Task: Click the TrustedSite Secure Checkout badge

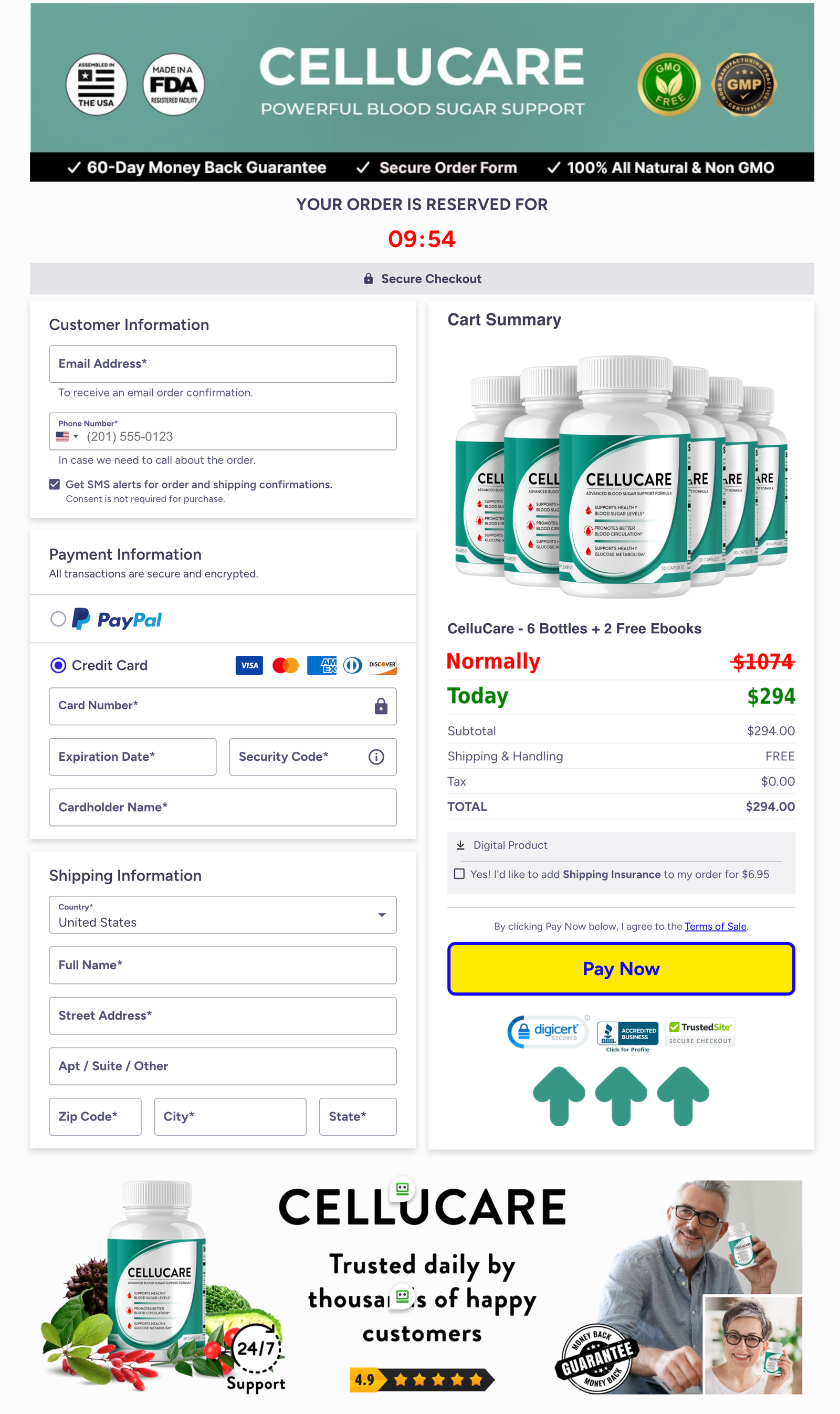Action: tap(700, 1031)
